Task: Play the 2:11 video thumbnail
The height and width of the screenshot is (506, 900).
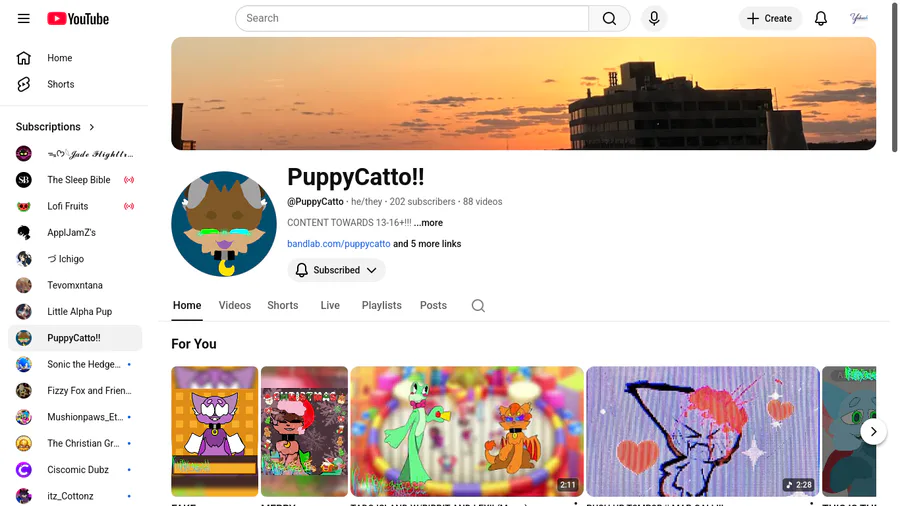Action: tap(467, 431)
